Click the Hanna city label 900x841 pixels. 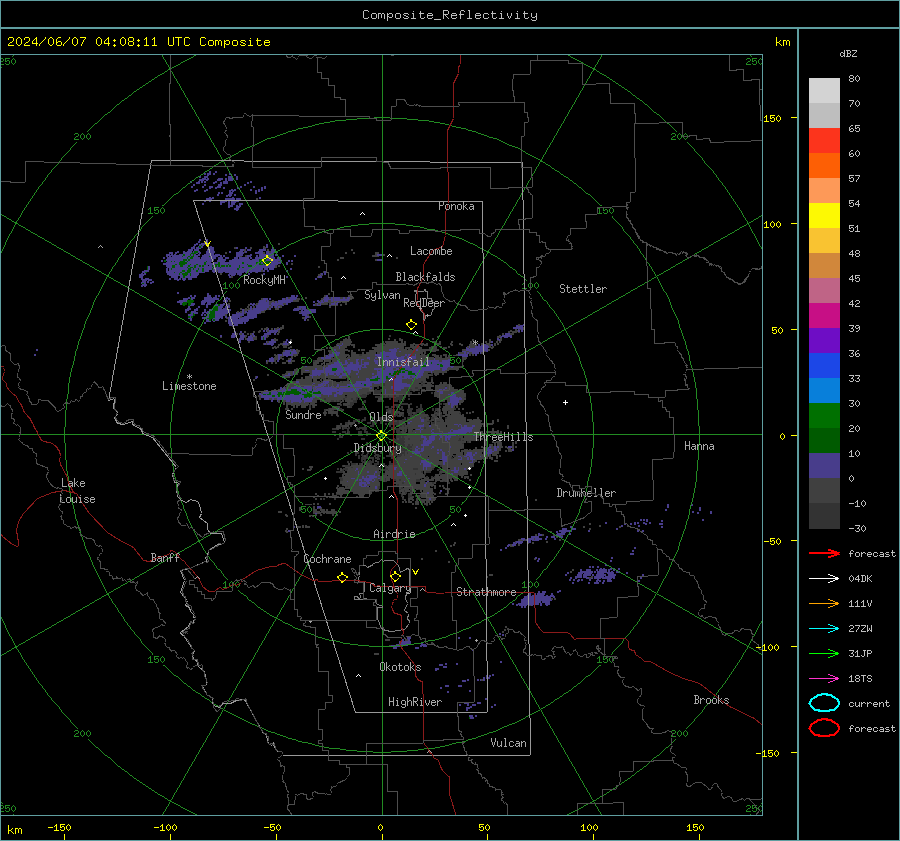(x=699, y=446)
